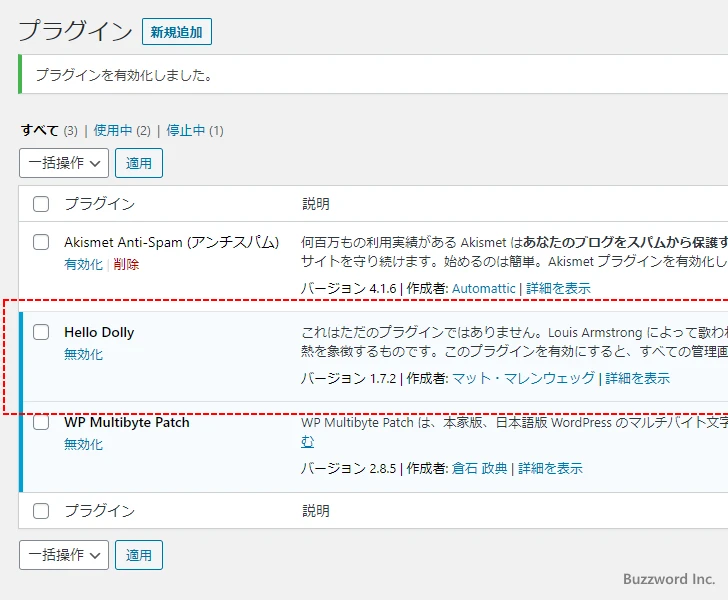This screenshot has width=728, height=600.
Task: Click the プラグイン page heading
Action: tap(76, 31)
